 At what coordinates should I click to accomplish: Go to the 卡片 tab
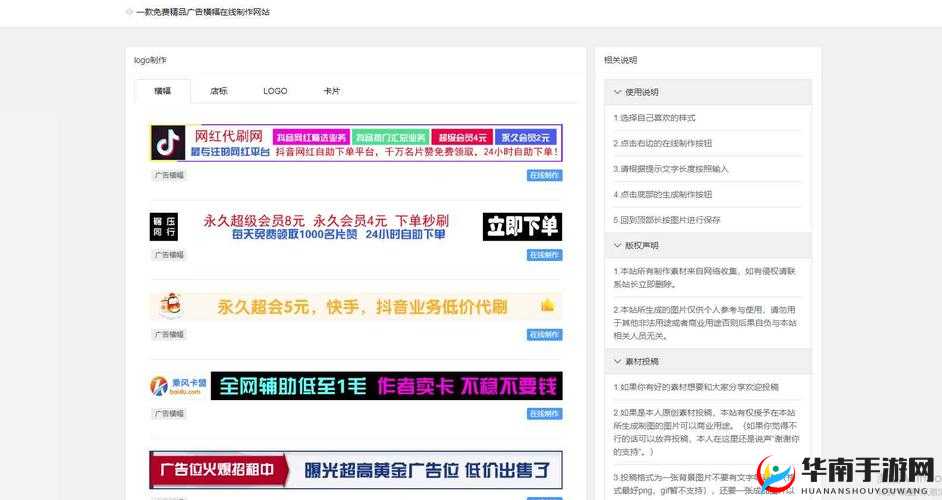click(332, 91)
